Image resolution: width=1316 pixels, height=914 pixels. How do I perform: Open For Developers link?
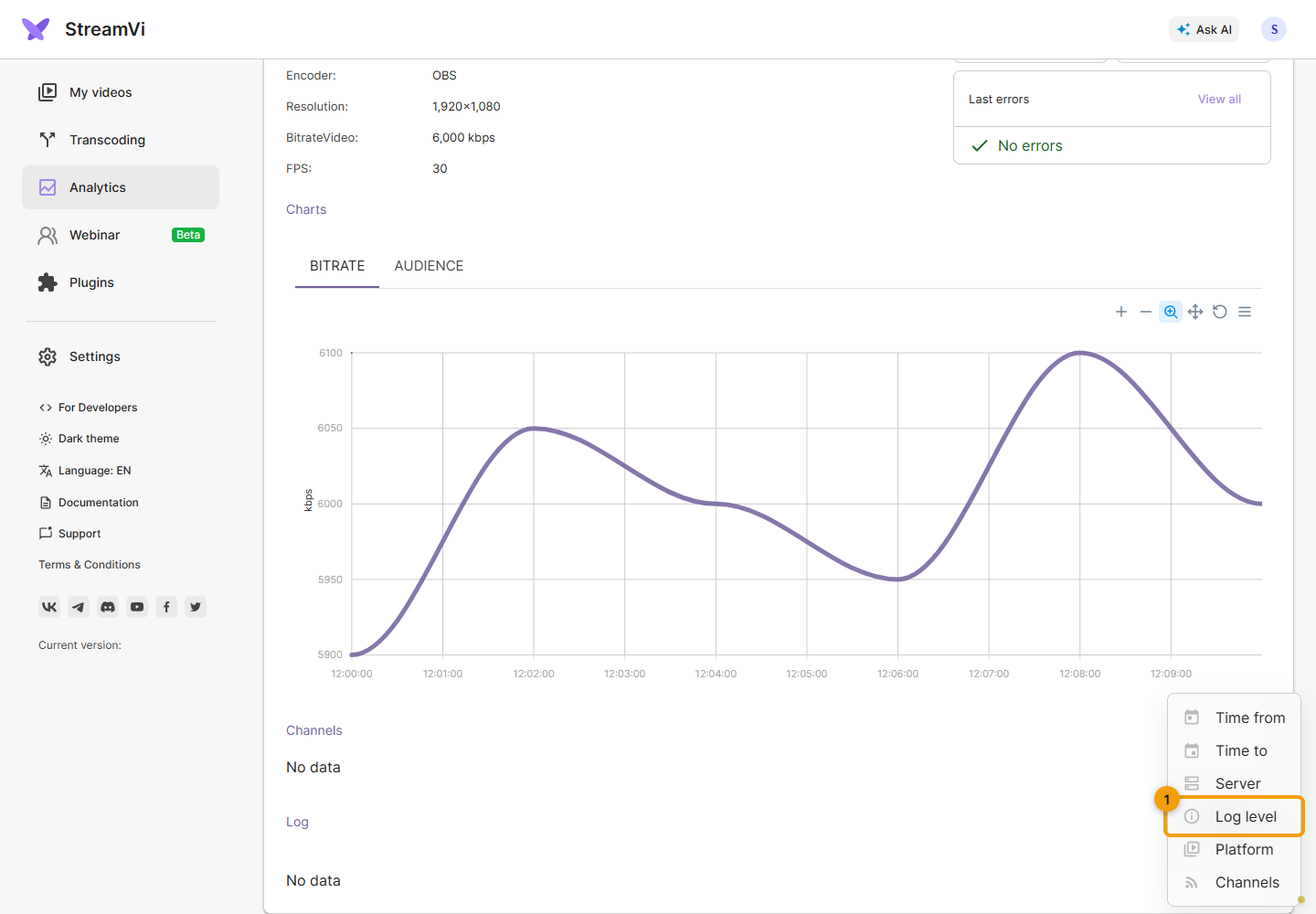tap(88, 408)
